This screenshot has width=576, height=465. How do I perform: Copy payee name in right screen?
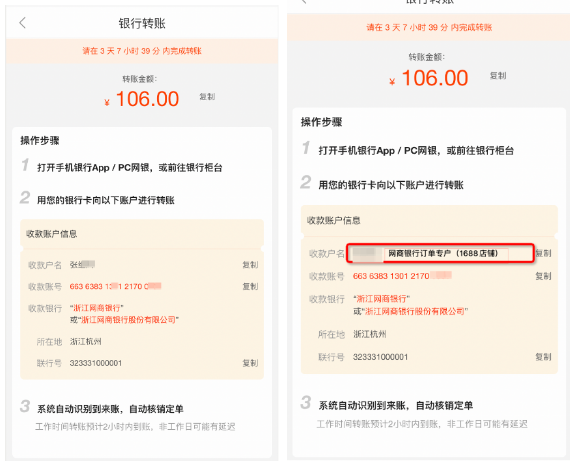pos(543,253)
